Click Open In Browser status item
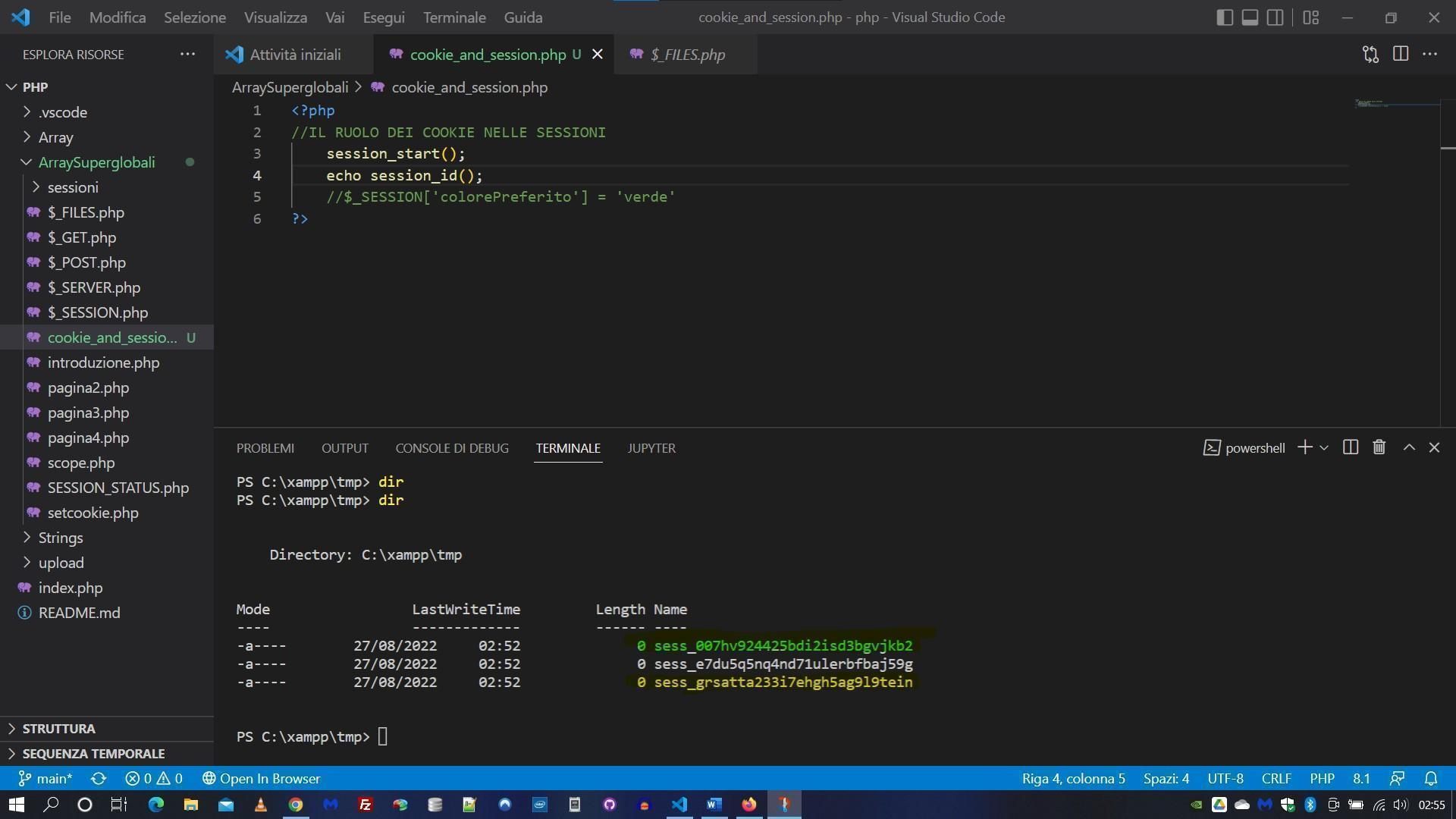 pos(262,779)
